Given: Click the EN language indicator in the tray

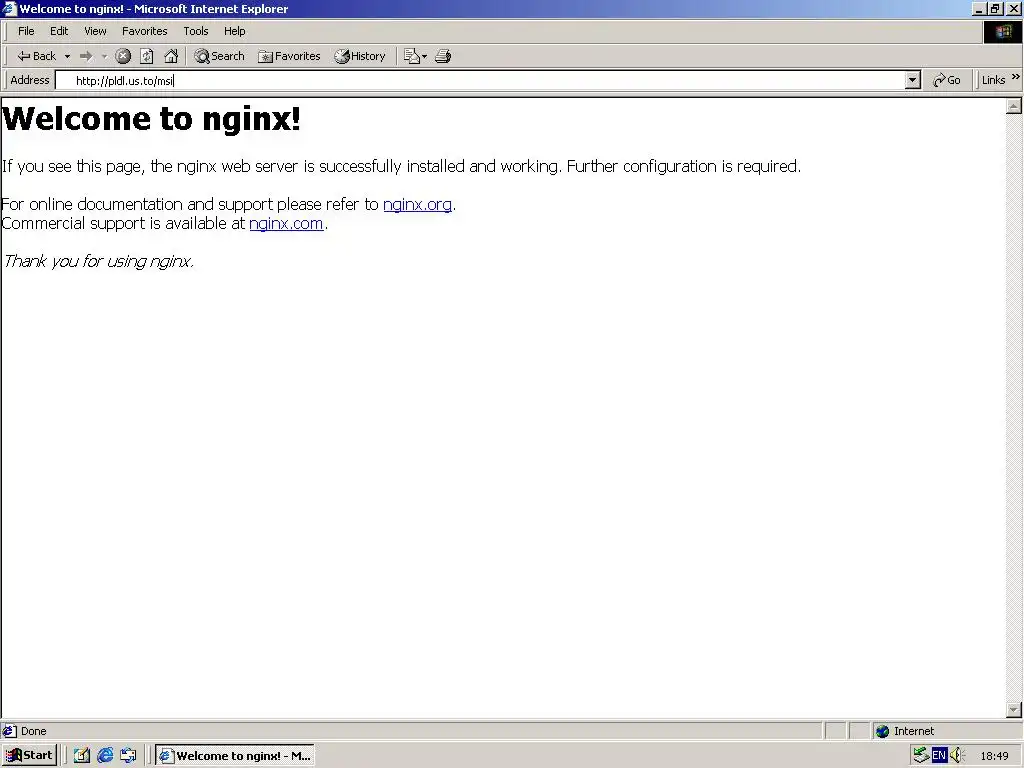Looking at the screenshot, I should 939,756.
